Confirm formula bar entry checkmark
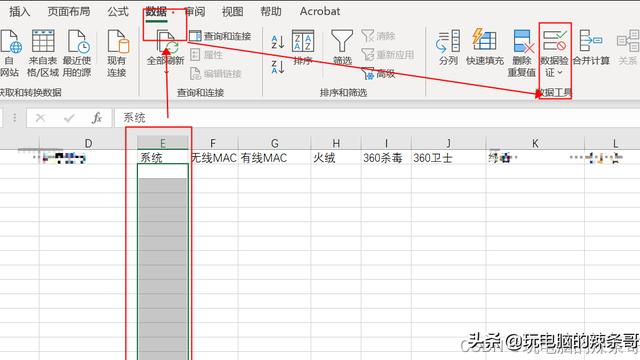Screen dimensions: 640x360 [69, 118]
